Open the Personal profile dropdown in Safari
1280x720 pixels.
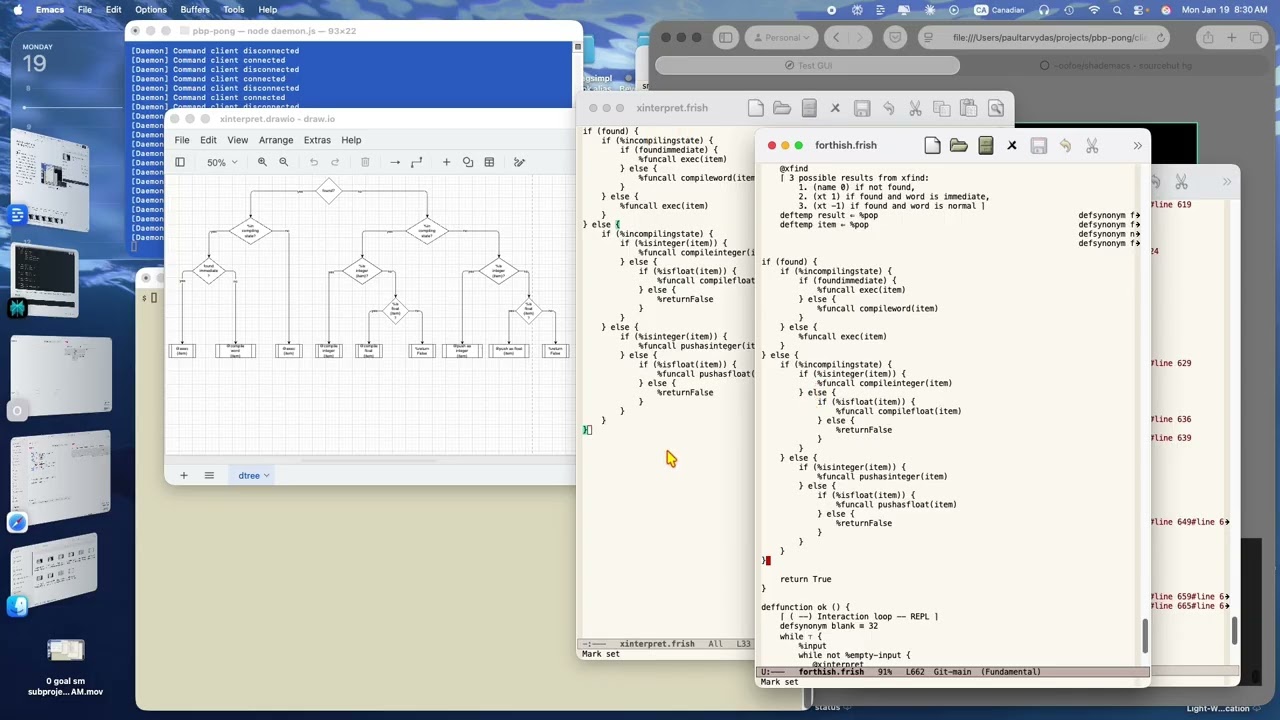(781, 38)
